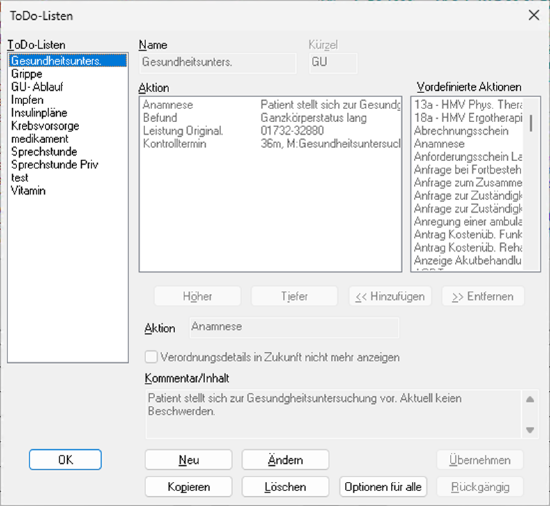Click comment box scroll down arrow
The width and height of the screenshot is (550, 506).
click(x=530, y=430)
